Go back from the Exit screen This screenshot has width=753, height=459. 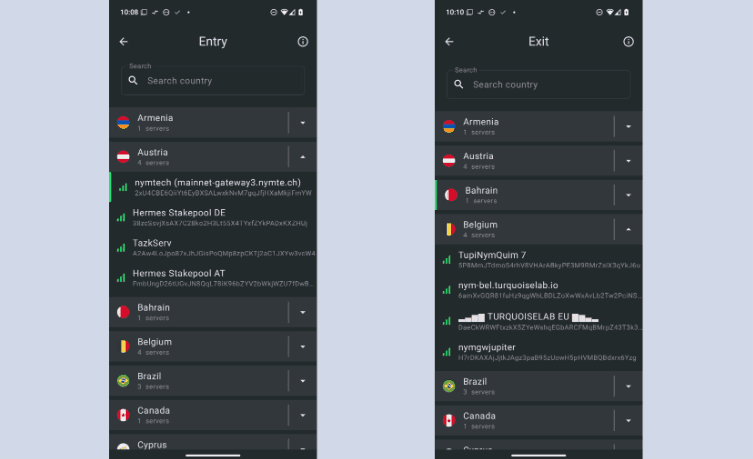pos(449,42)
